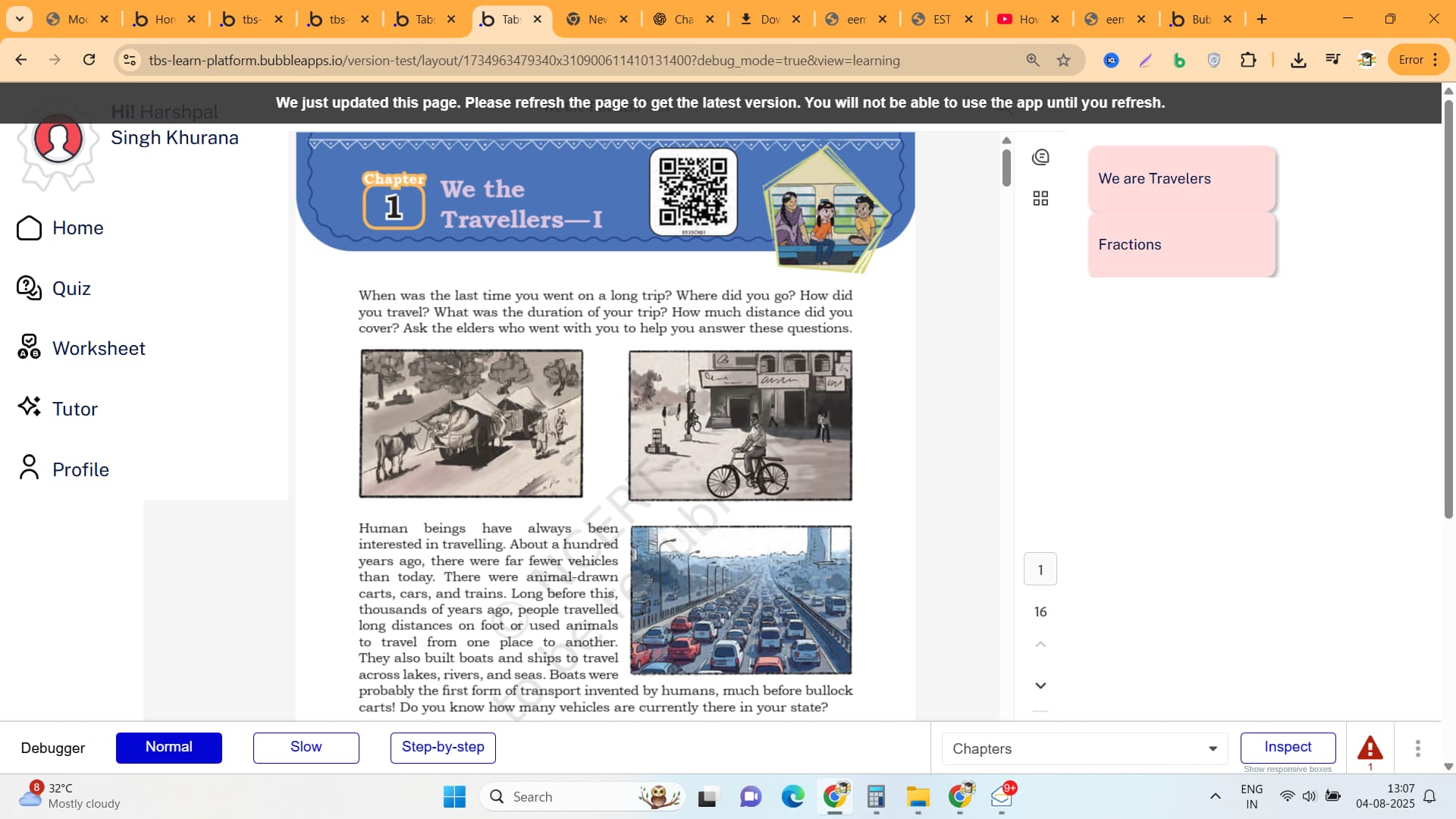This screenshot has height=819, width=1456.
Task: Select the Fractions chapter
Action: pos(1181,245)
